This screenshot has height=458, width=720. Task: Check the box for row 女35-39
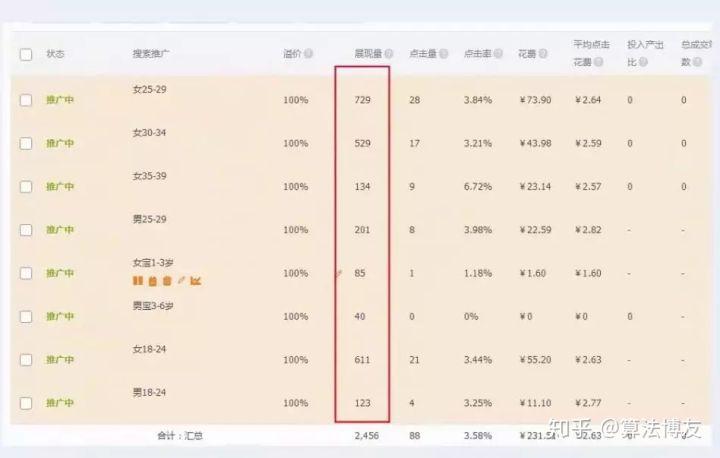[26, 187]
